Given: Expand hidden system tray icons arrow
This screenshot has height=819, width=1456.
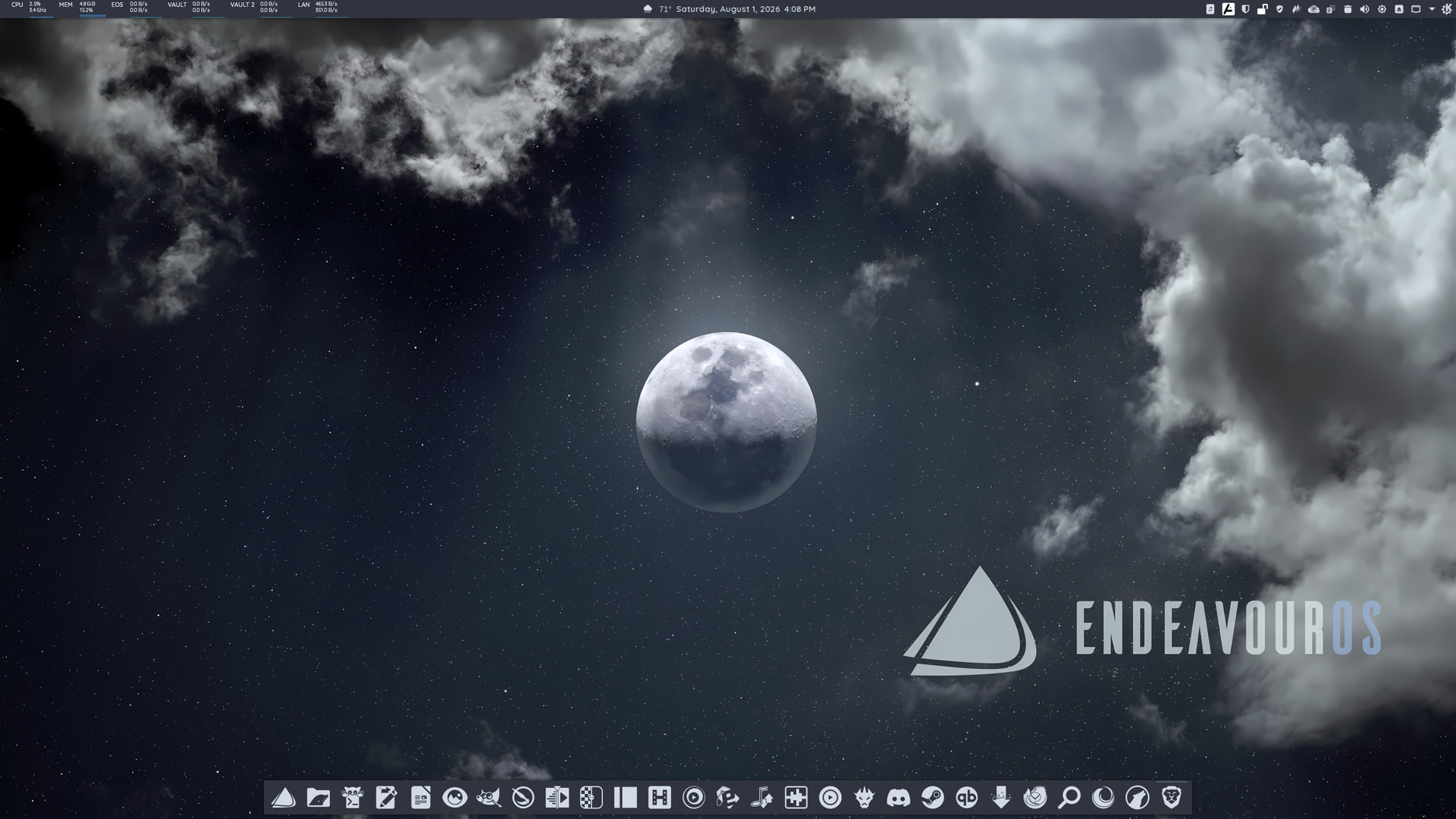Looking at the screenshot, I should tap(1432, 9).
